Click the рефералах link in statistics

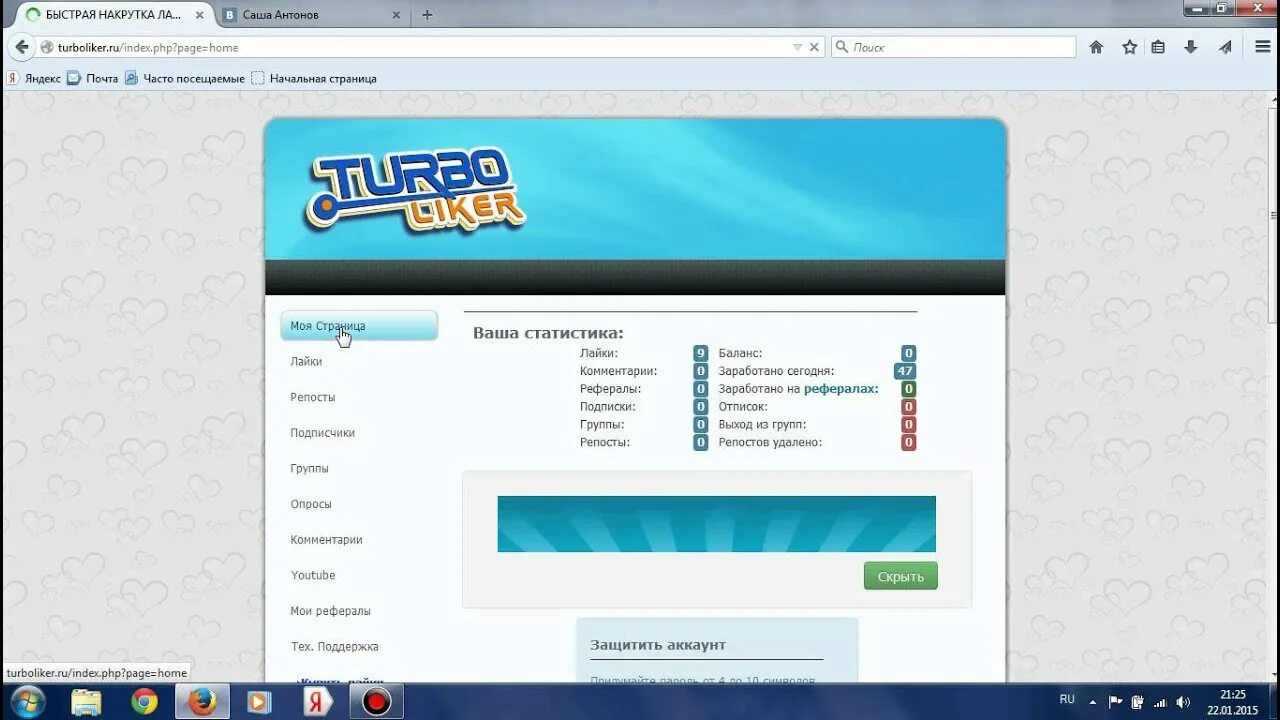point(841,389)
